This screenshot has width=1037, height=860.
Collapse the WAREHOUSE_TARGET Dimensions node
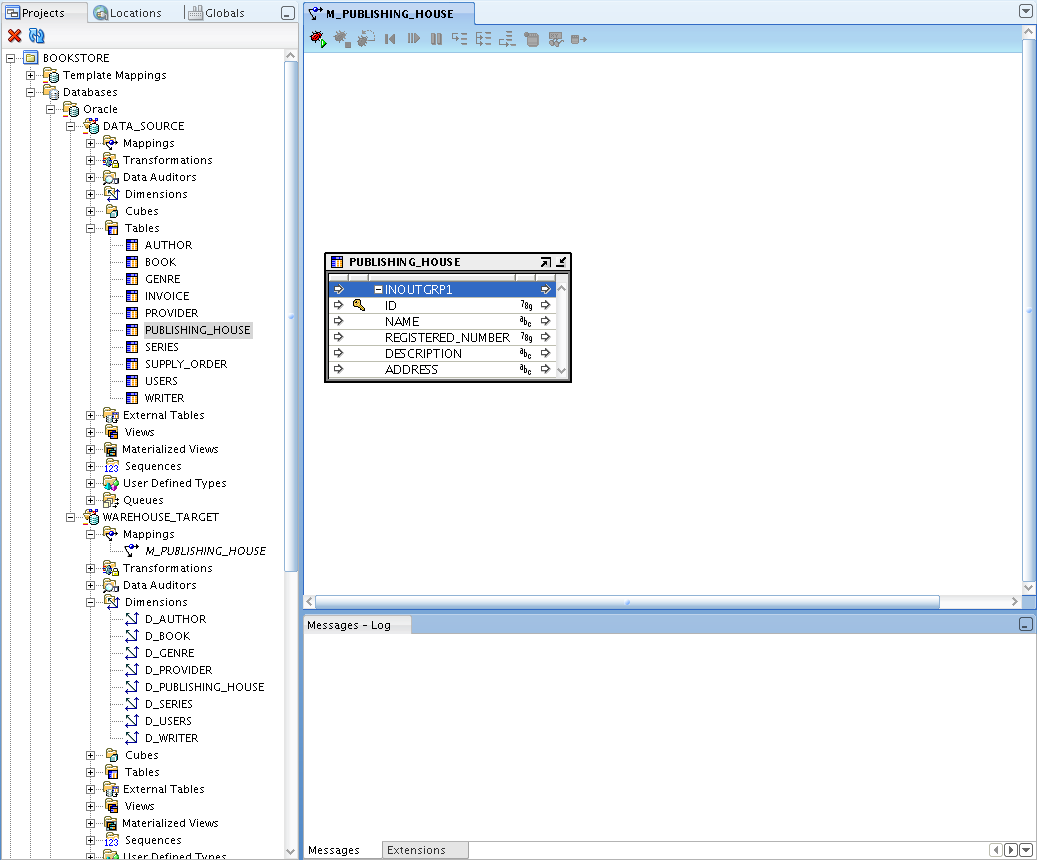click(90, 602)
